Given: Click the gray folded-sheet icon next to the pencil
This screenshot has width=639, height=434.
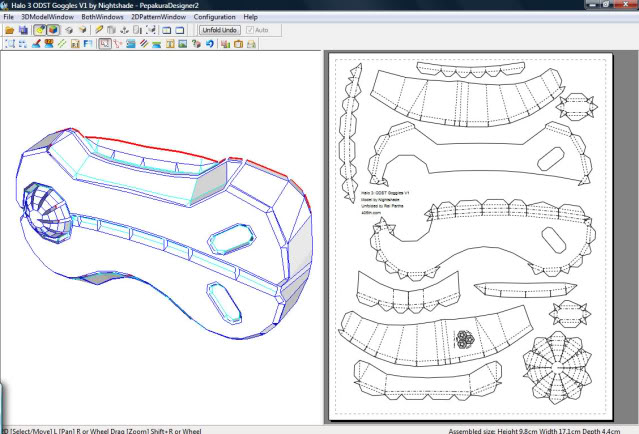Looking at the screenshot, I should pyautogui.click(x=111, y=30).
